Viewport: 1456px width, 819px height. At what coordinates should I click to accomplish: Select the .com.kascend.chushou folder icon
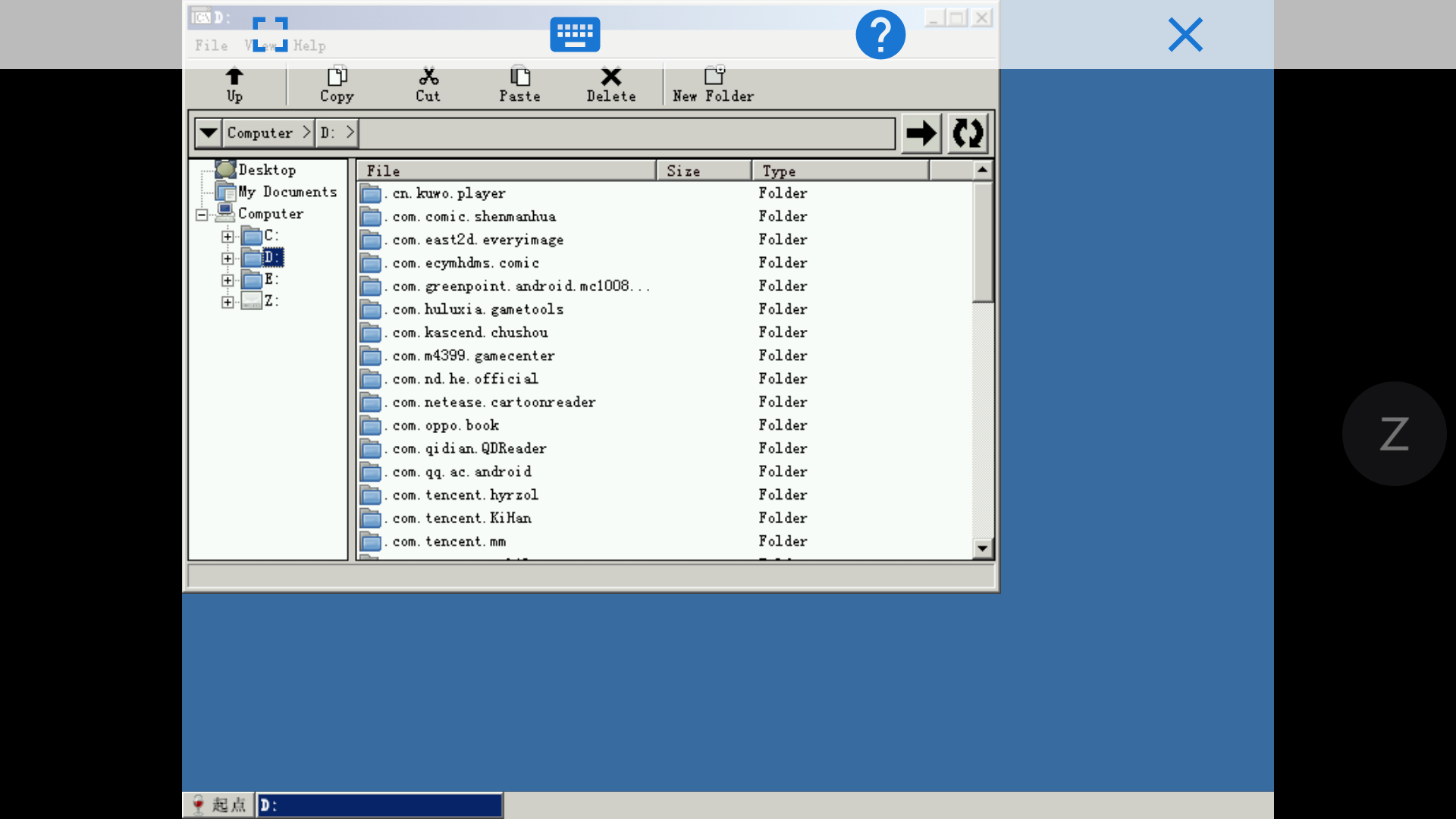(x=370, y=332)
